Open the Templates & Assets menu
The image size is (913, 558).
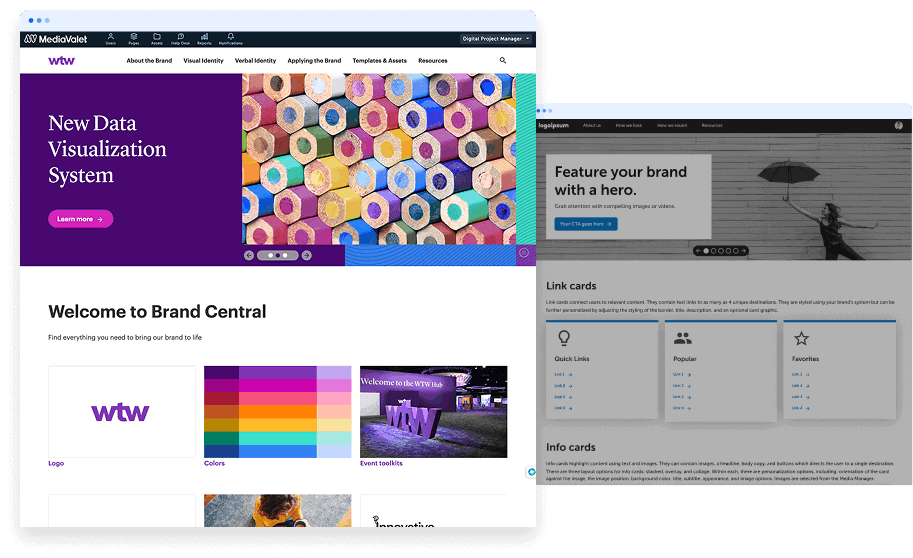click(379, 61)
